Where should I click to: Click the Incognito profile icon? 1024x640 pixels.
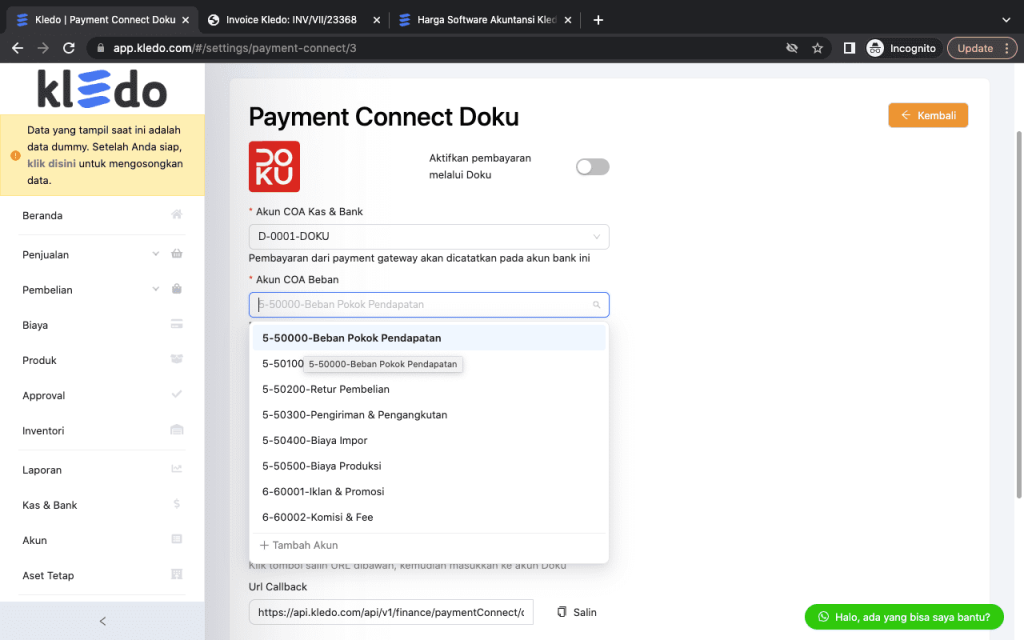pos(875,48)
